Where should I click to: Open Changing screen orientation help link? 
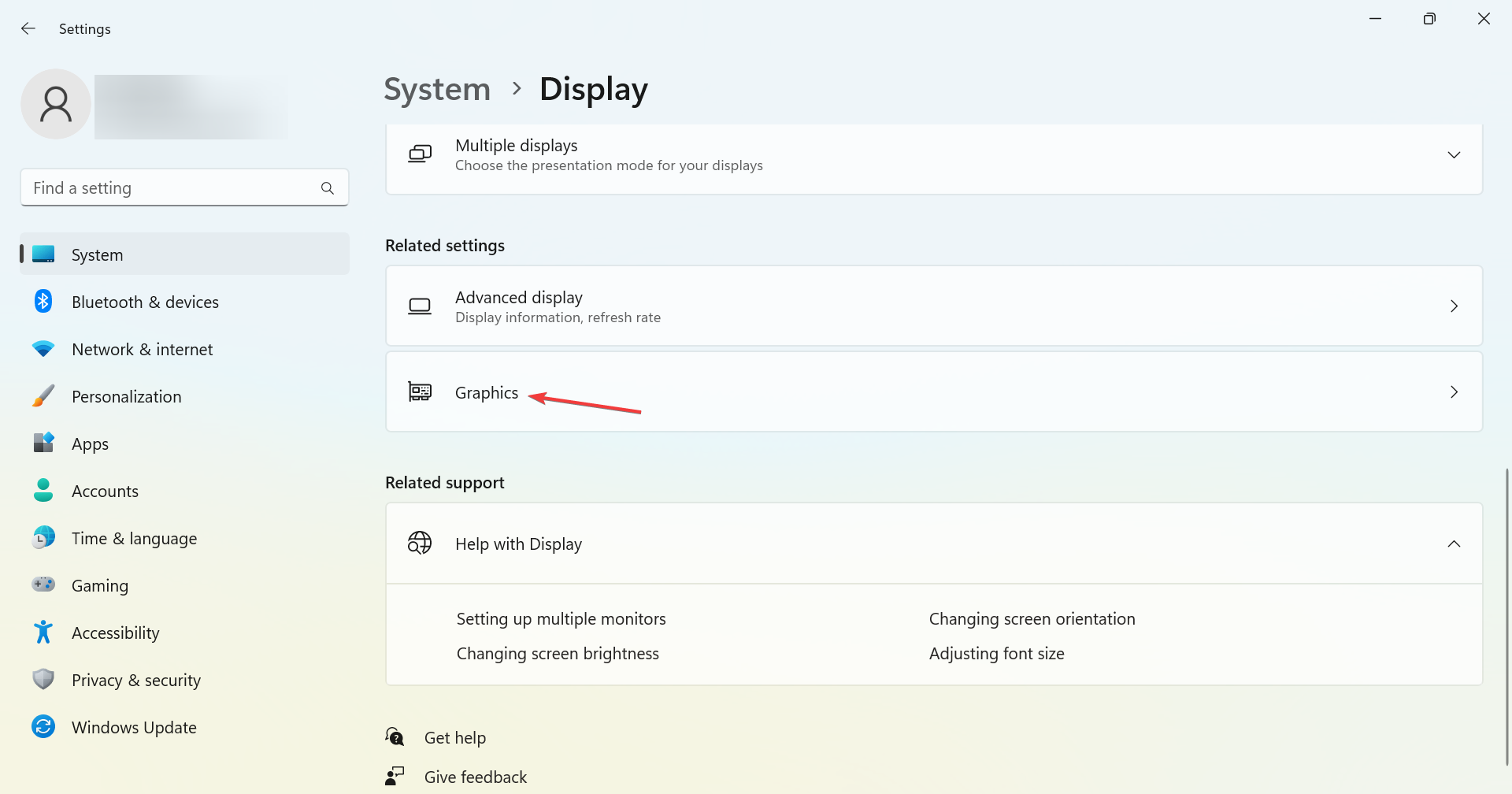click(x=1032, y=619)
